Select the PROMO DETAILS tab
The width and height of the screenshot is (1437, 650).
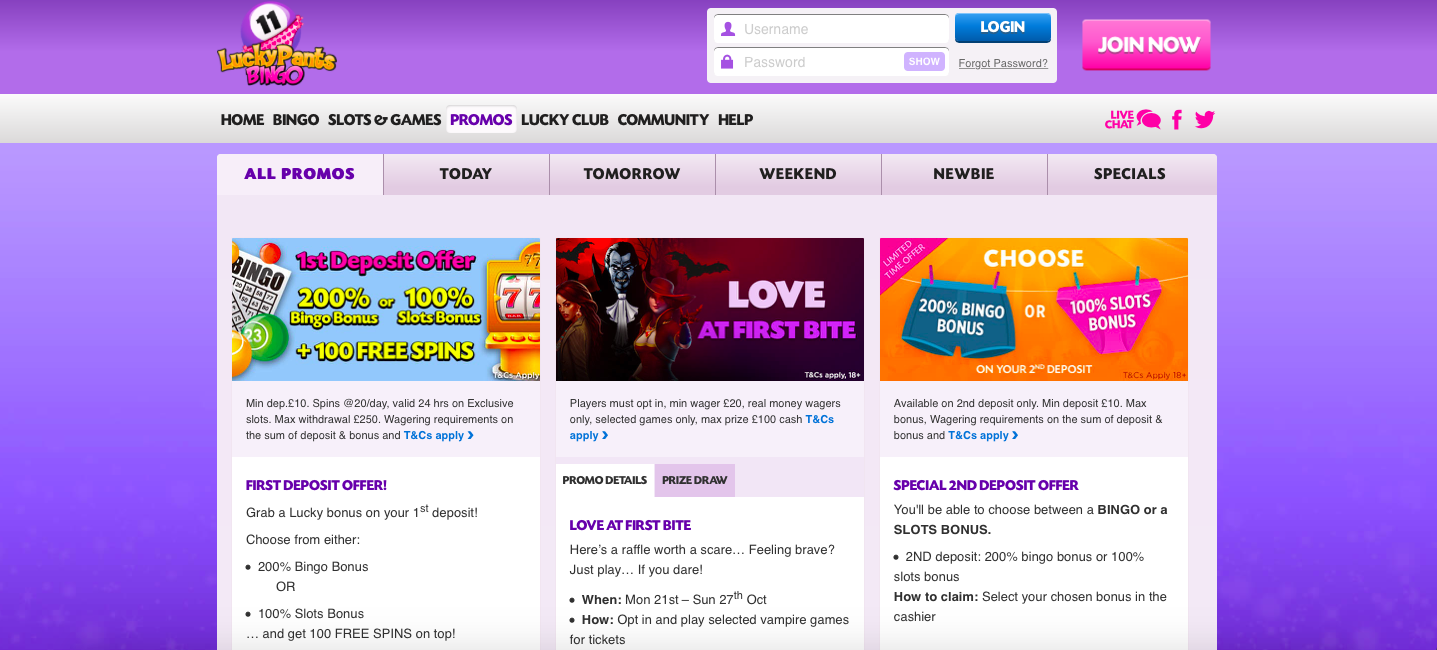pos(605,480)
